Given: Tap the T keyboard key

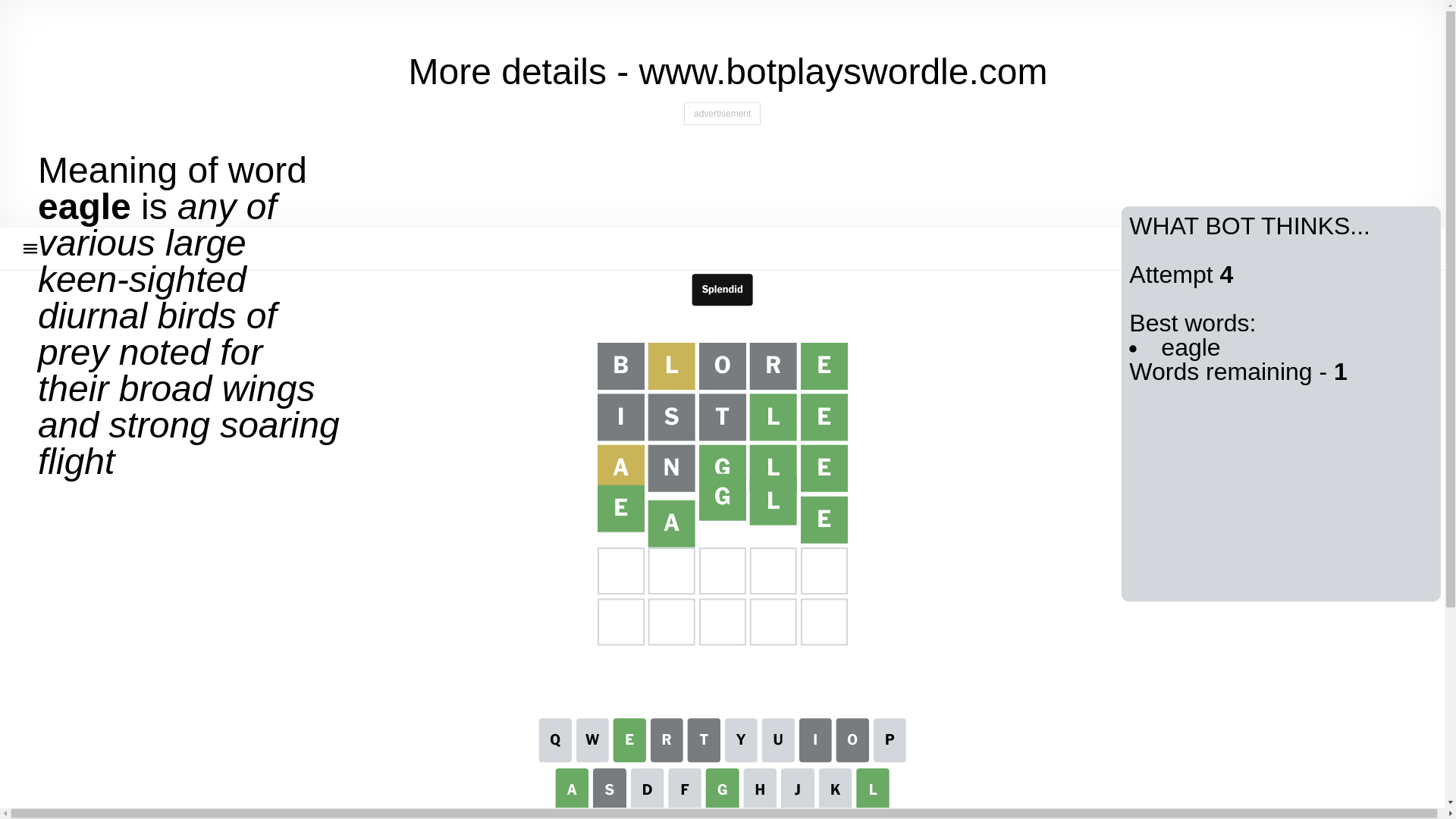Looking at the screenshot, I should 704,740.
